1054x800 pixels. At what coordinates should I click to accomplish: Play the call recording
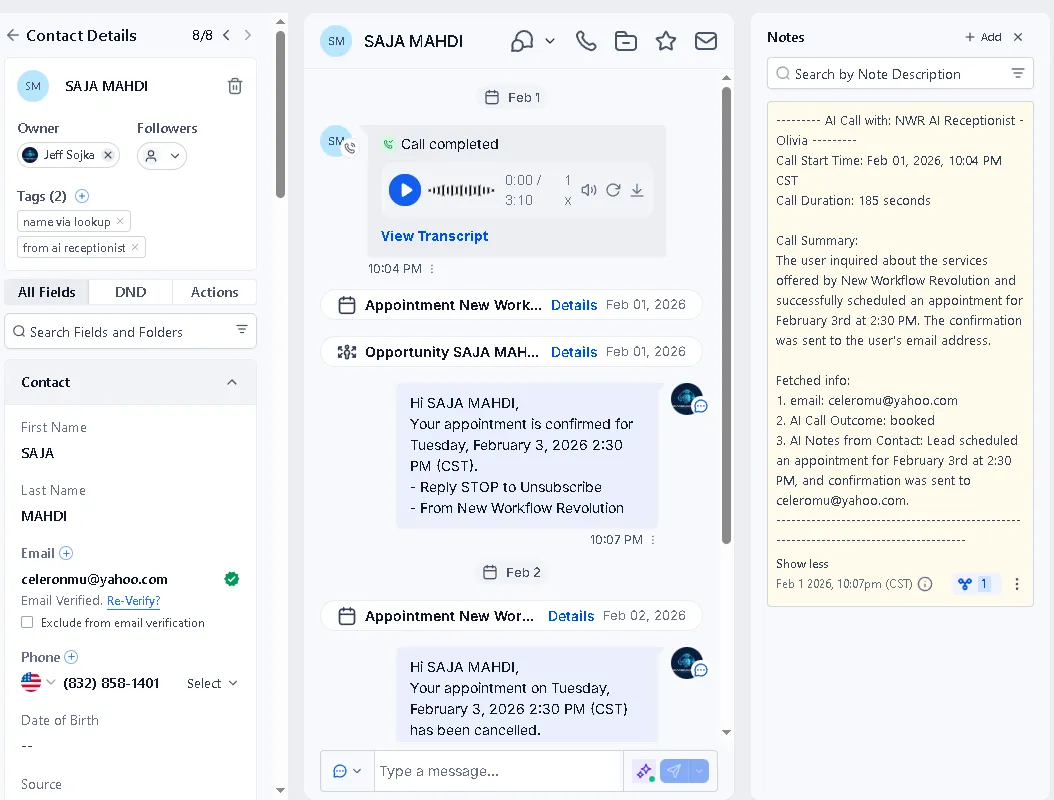(405, 190)
